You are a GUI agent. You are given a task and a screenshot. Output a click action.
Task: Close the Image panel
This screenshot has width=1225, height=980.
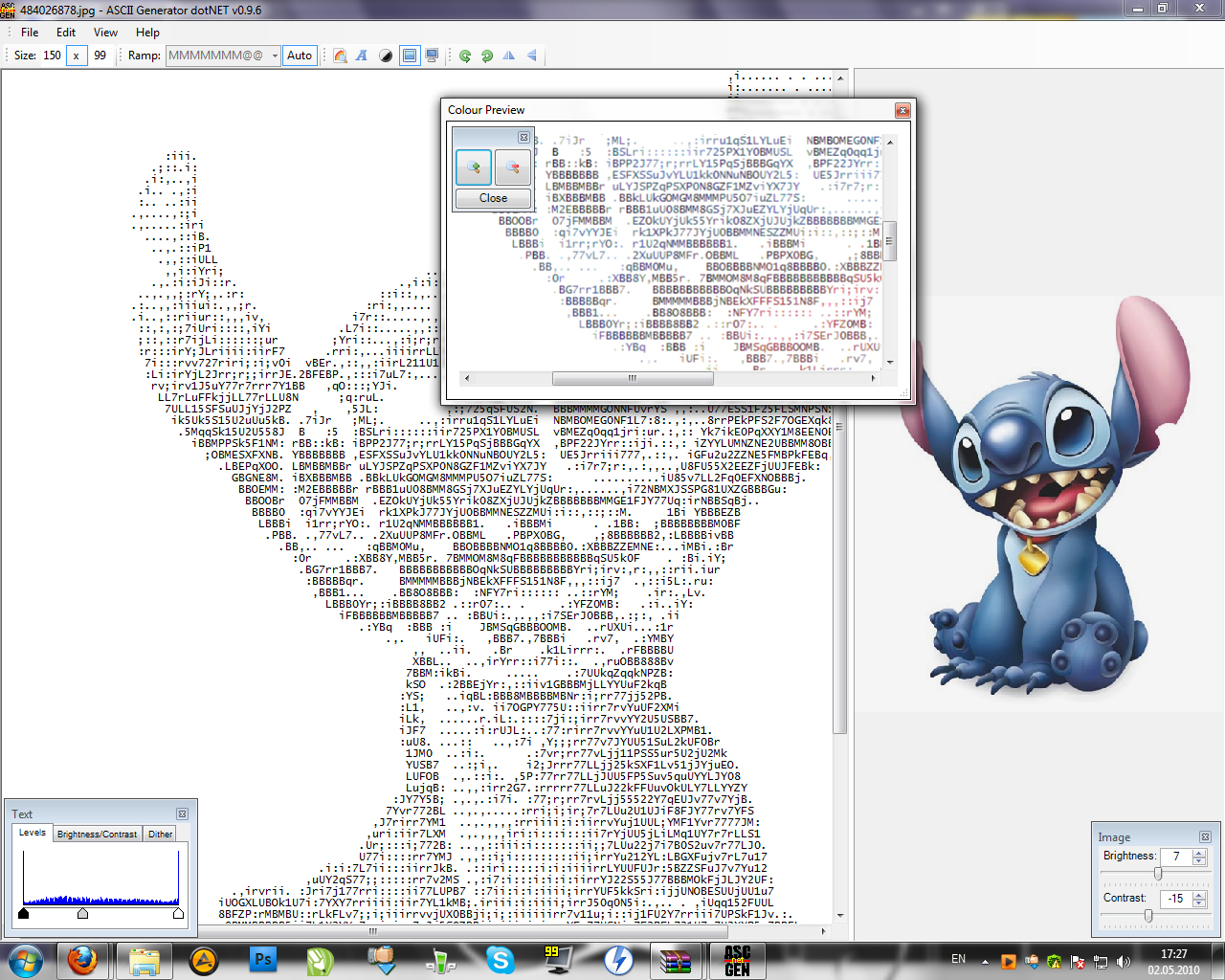1205,836
